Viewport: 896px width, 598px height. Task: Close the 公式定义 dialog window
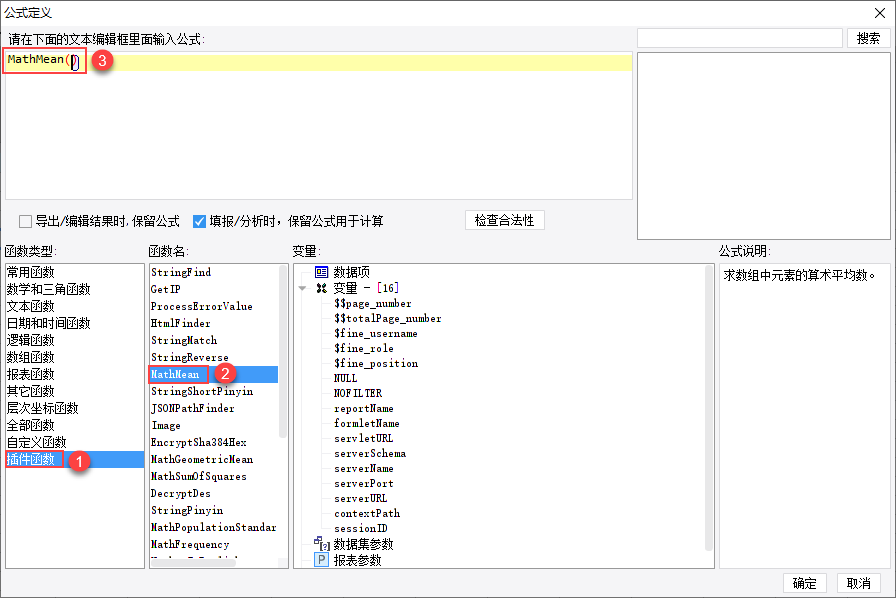[879, 13]
